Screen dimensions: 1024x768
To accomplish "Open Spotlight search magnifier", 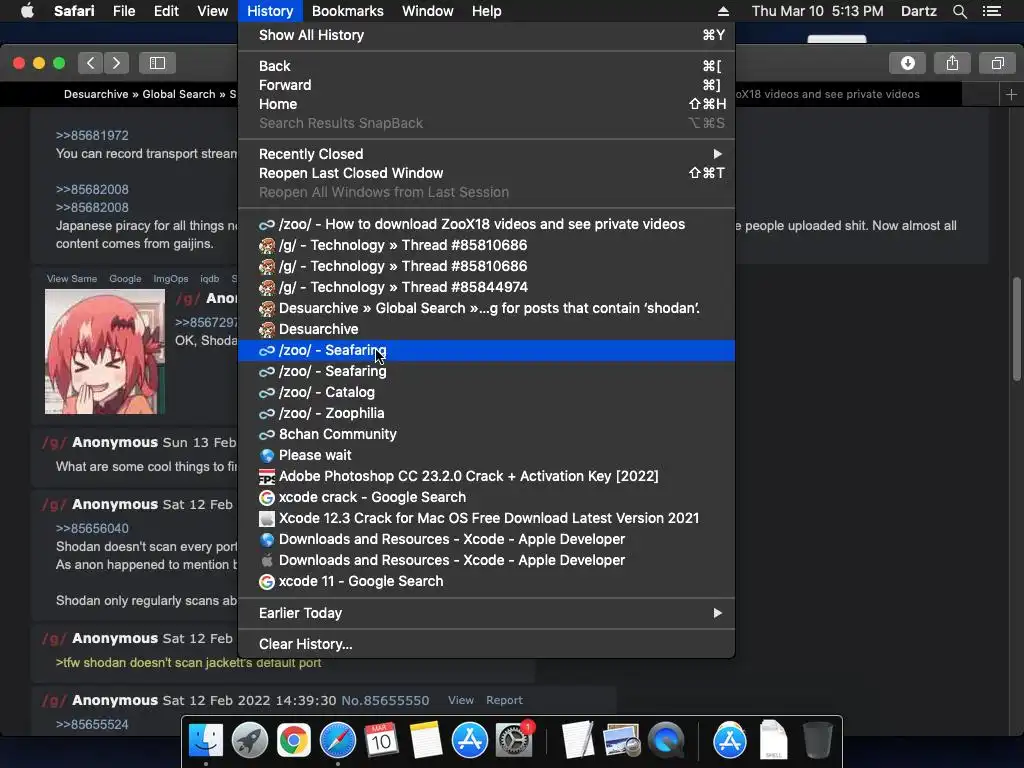I will (959, 11).
